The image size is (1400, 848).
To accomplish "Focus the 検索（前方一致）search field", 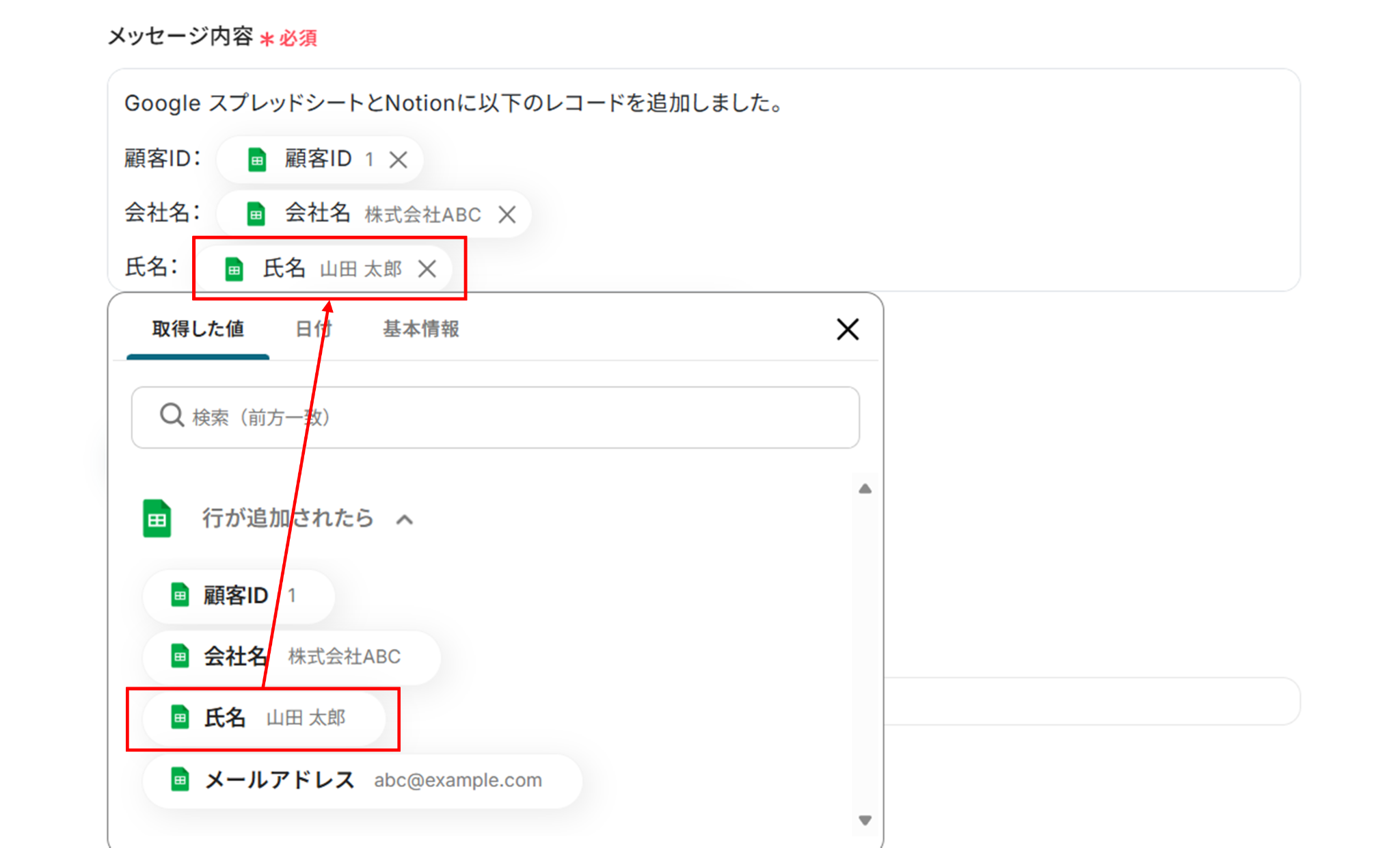I will click(x=520, y=417).
